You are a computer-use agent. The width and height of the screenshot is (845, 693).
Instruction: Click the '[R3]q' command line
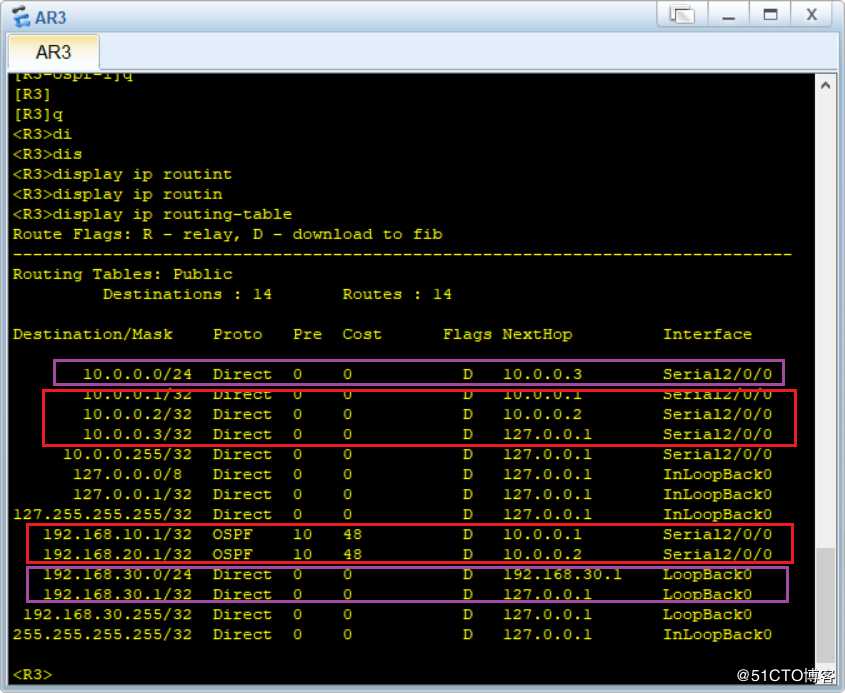click(38, 114)
